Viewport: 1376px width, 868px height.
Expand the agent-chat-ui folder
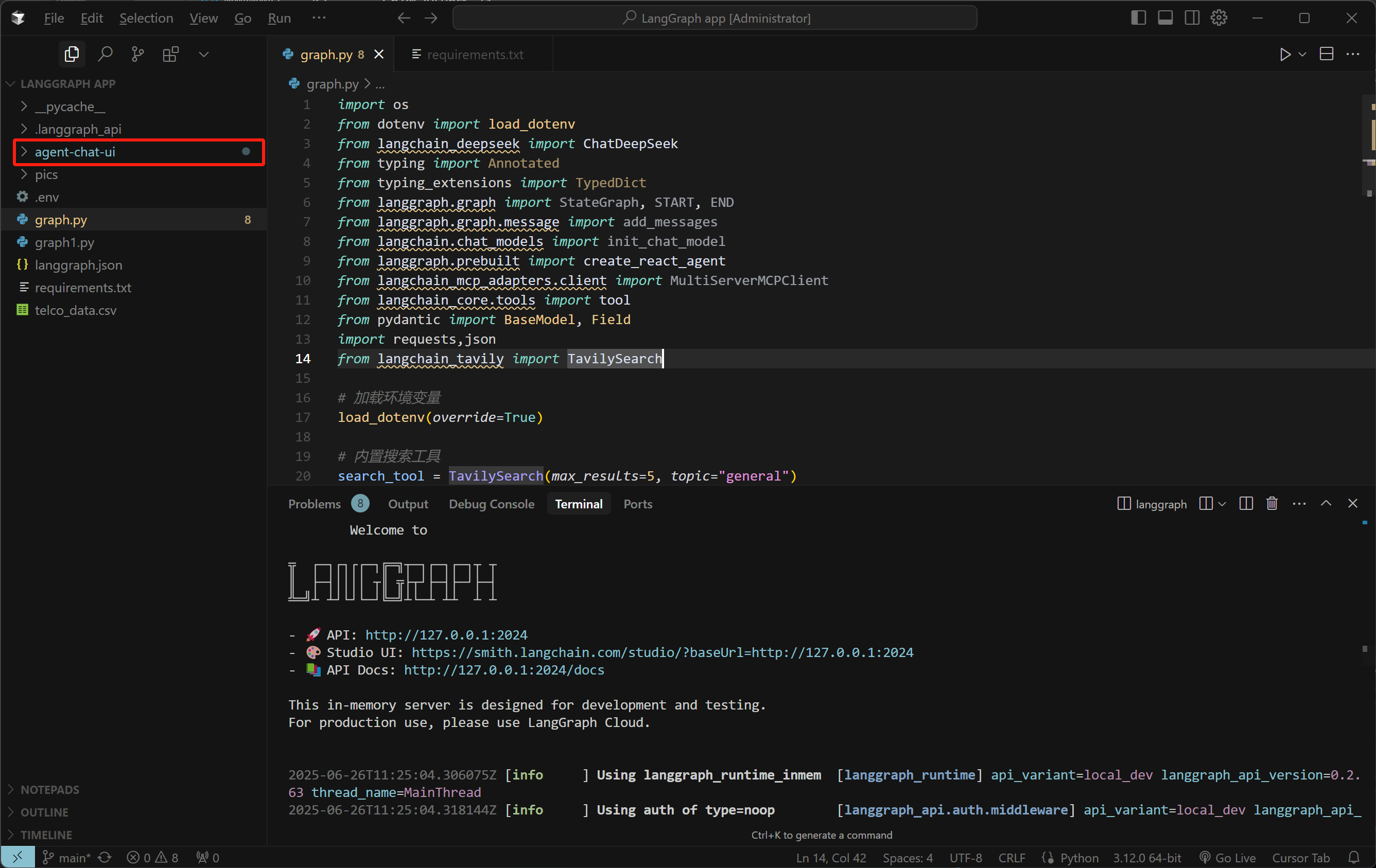click(x=134, y=152)
